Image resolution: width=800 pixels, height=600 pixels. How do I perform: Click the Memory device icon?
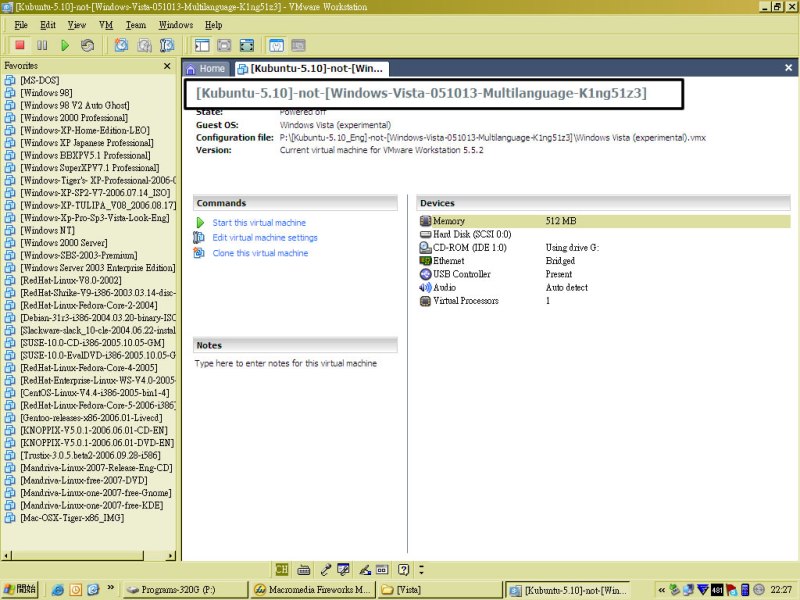[x=425, y=221]
